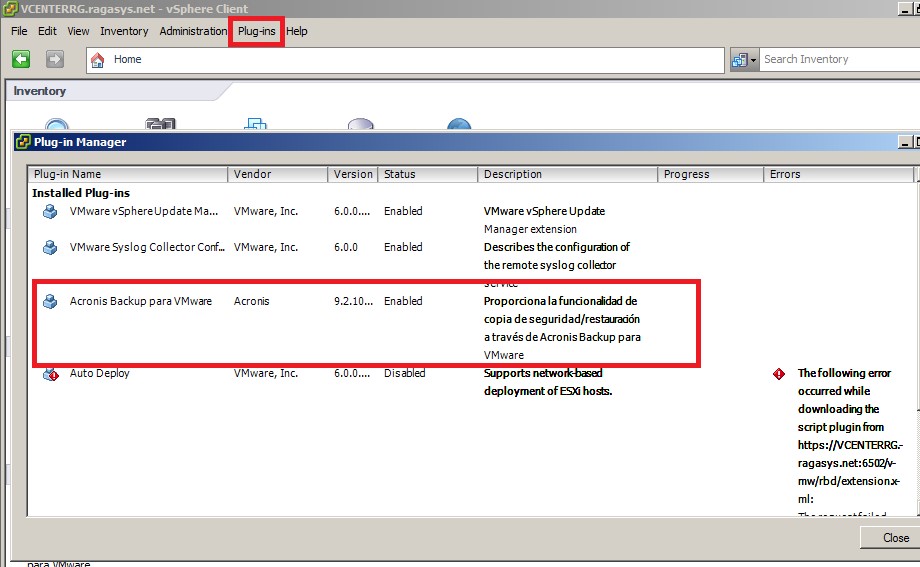Image resolution: width=920 pixels, height=567 pixels.
Task: Open the Administration menu
Action: tap(193, 31)
